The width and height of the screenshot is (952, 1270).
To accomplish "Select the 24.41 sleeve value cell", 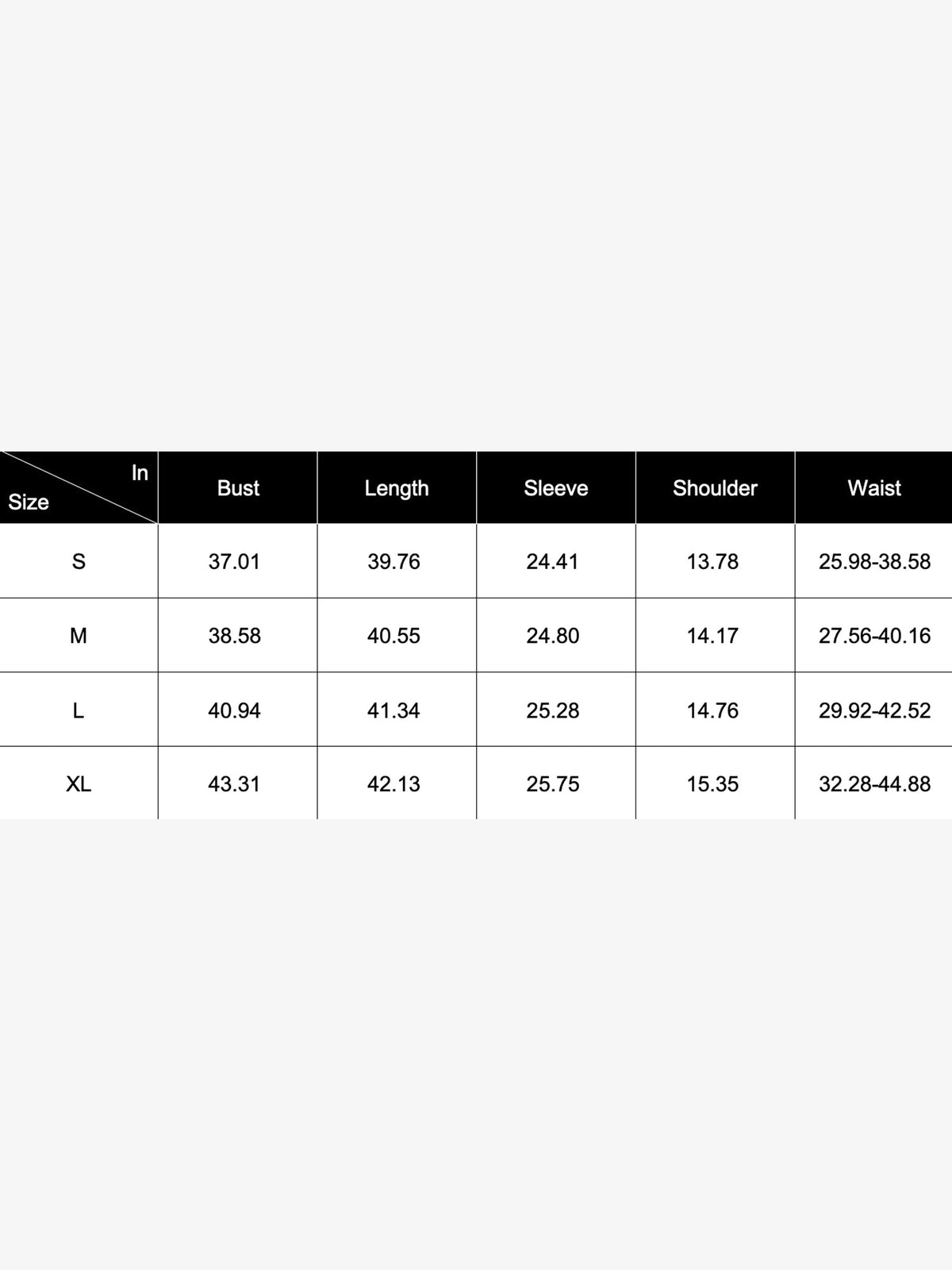I will pyautogui.click(x=556, y=561).
